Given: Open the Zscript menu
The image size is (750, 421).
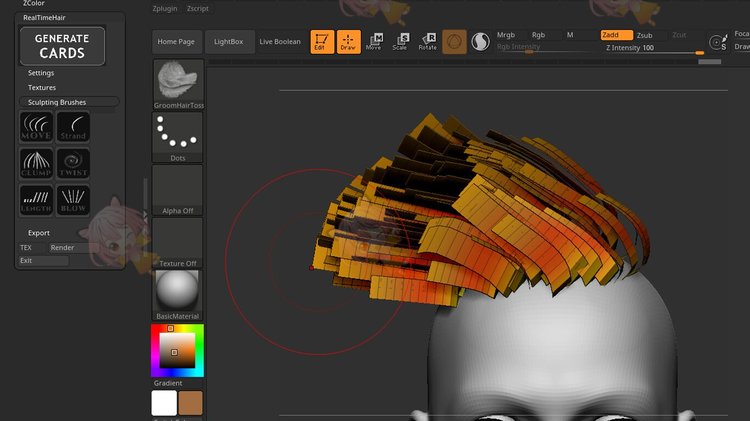Looking at the screenshot, I should [x=198, y=8].
